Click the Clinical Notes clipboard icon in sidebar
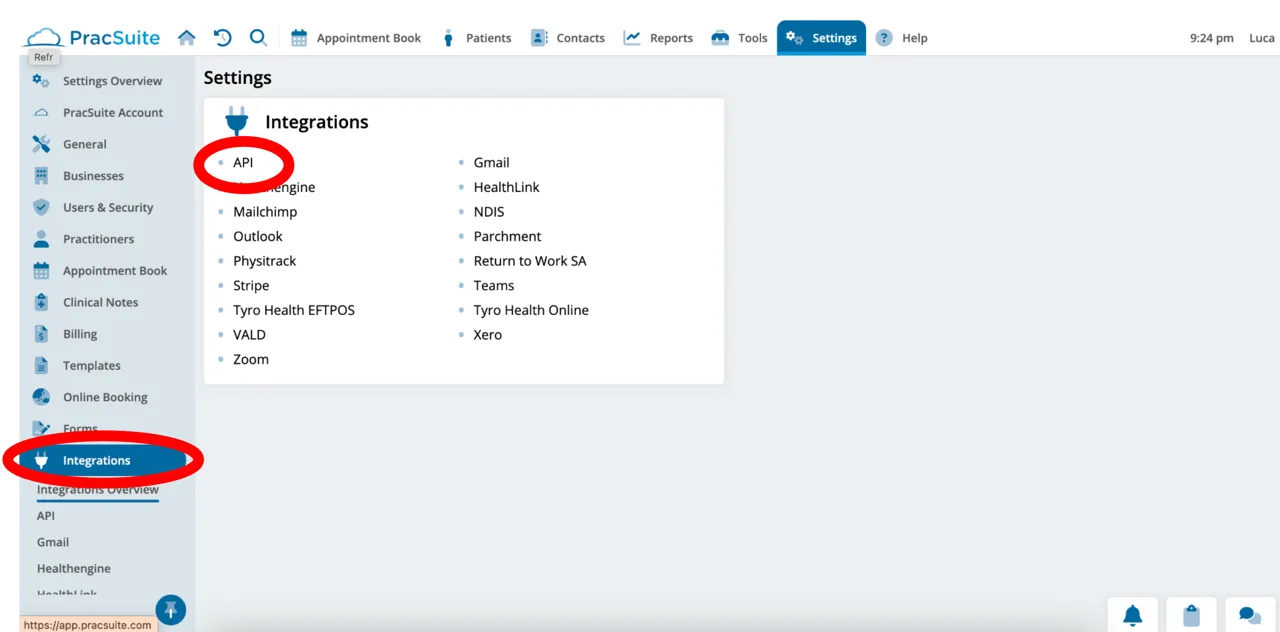 click(x=41, y=302)
